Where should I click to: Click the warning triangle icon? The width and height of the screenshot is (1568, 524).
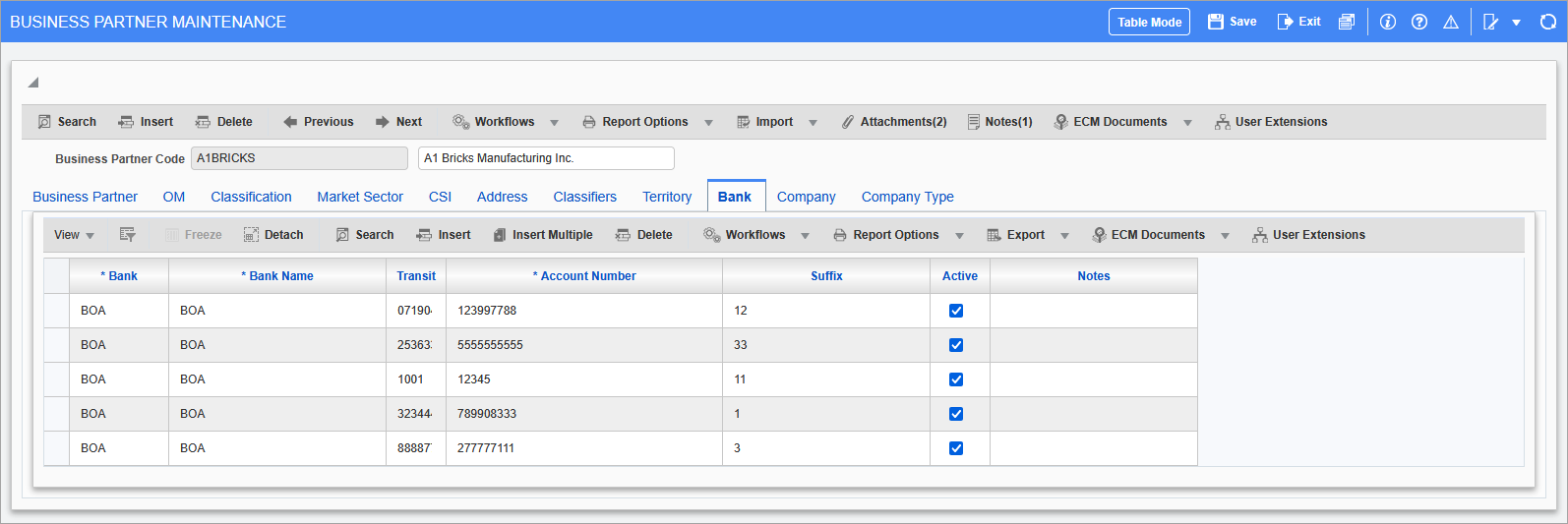coord(1451,22)
